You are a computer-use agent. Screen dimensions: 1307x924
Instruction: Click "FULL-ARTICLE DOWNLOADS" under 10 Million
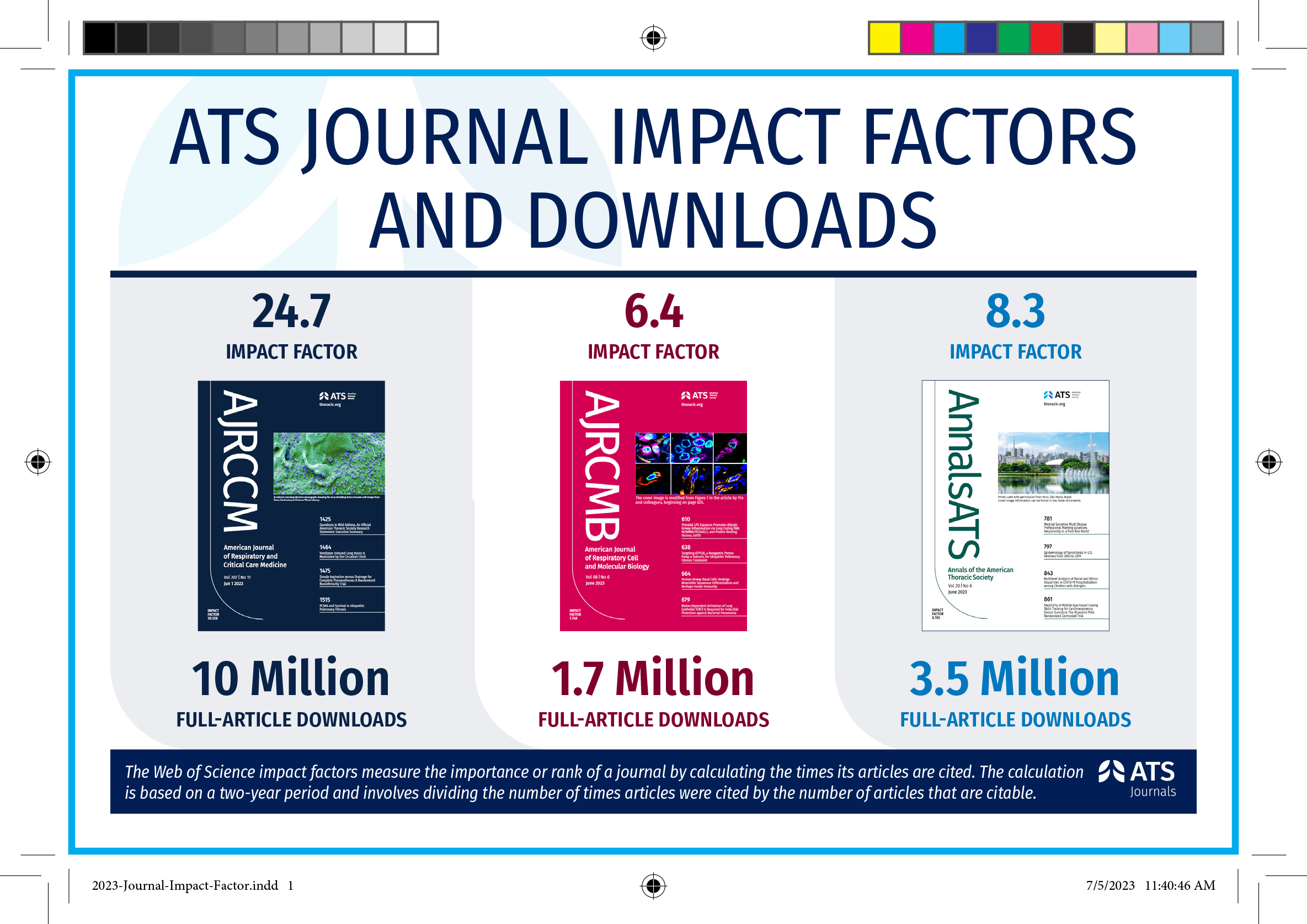tap(291, 719)
